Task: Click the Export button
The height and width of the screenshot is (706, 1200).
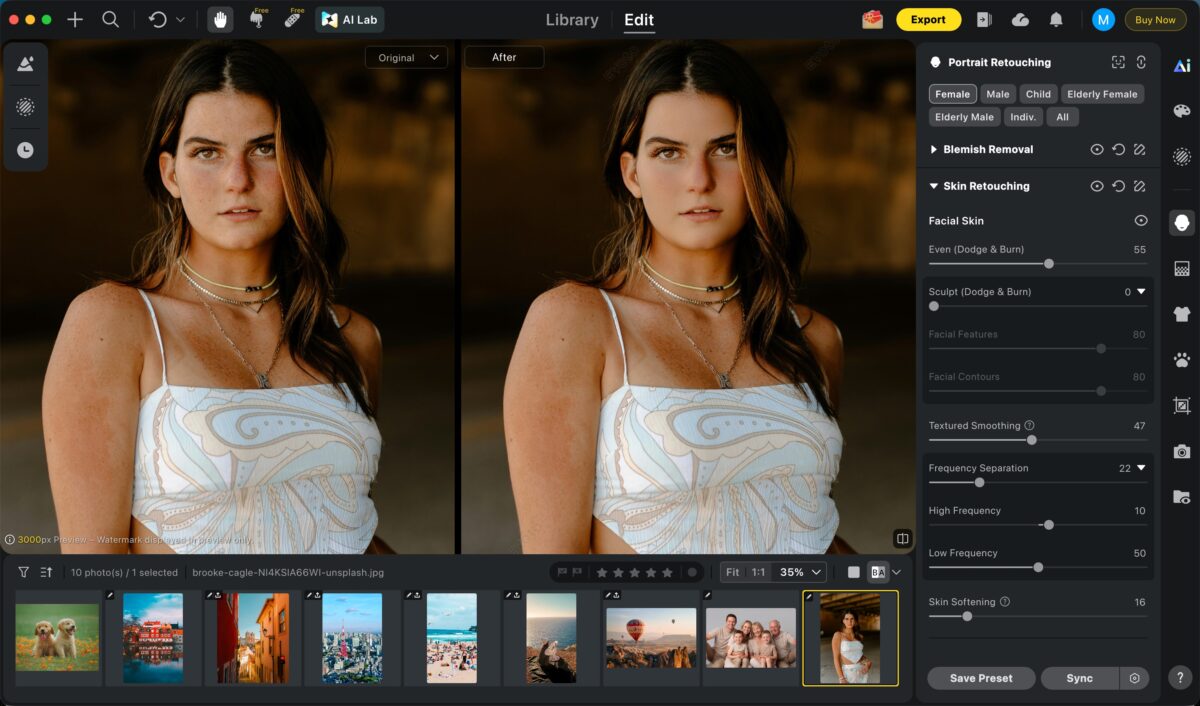Action: coord(928,19)
